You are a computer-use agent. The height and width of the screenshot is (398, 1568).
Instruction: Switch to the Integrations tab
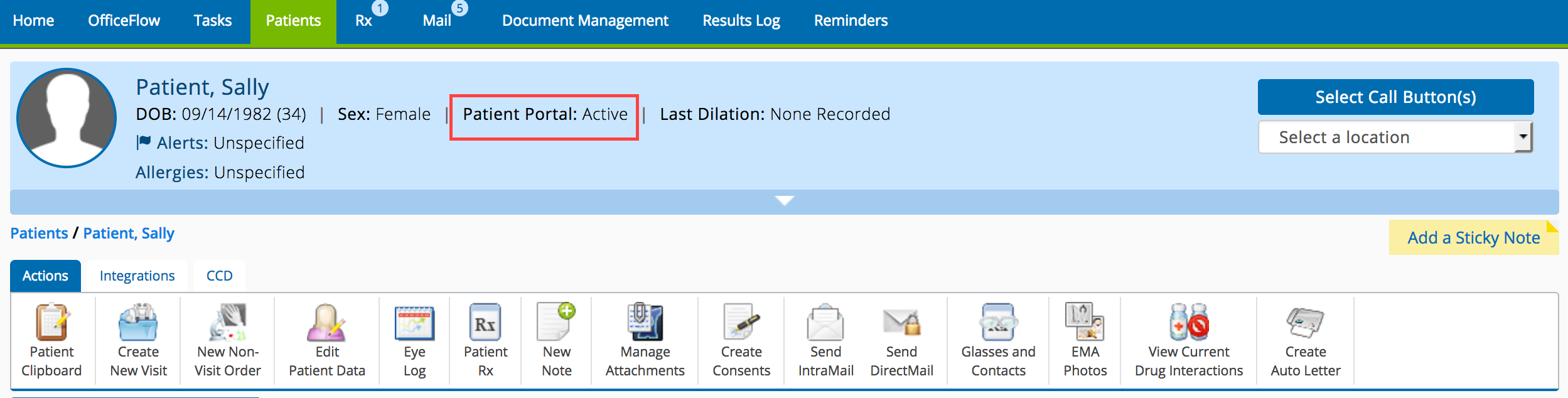[137, 276]
